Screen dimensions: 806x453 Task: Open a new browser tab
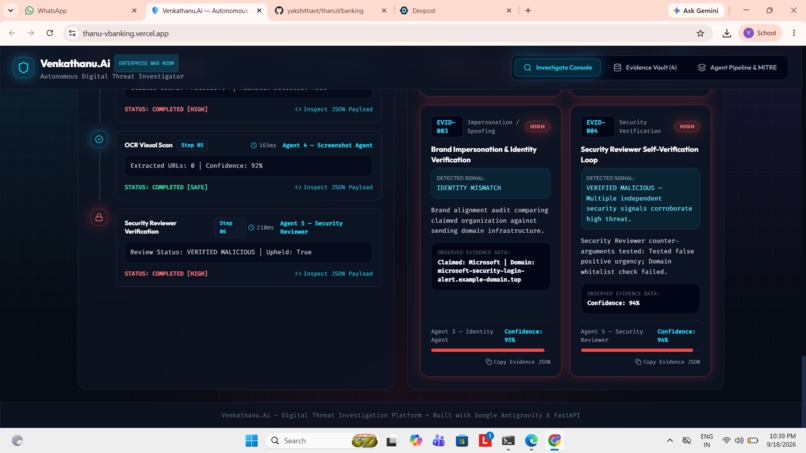click(x=528, y=10)
